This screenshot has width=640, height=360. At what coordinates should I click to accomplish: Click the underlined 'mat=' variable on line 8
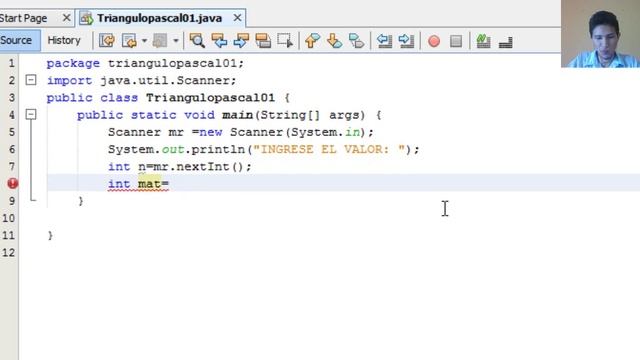[153, 184]
